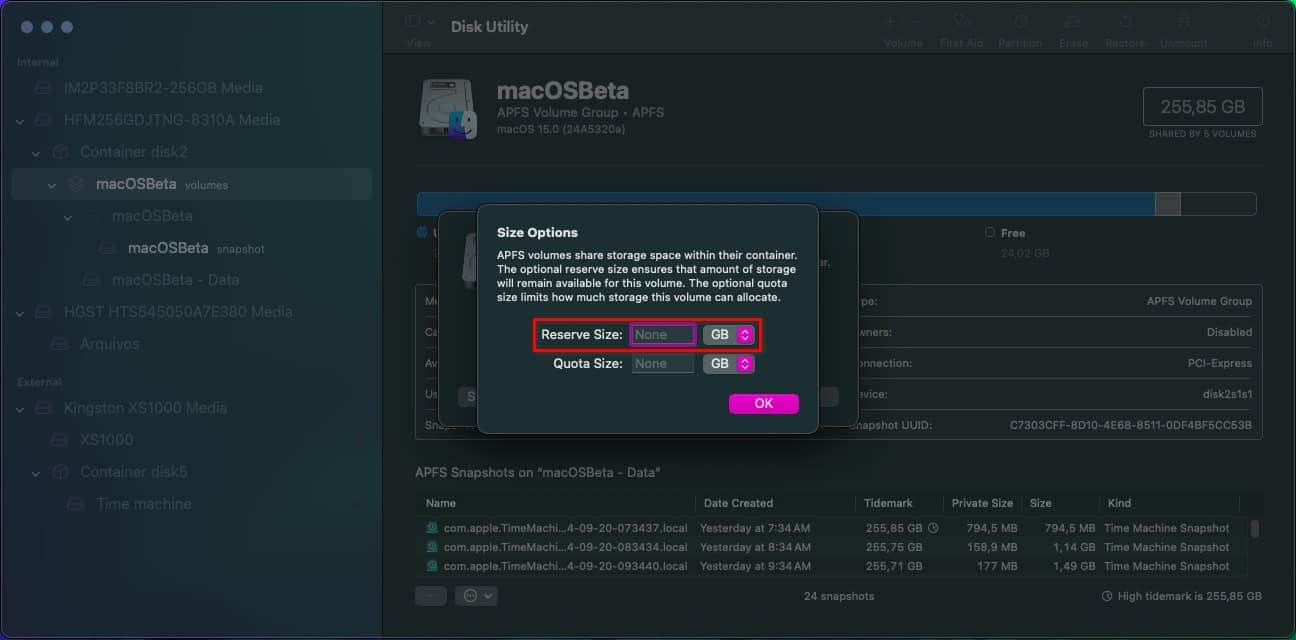Click container icon beside Container disk5
This screenshot has width=1296, height=640.
coord(60,472)
